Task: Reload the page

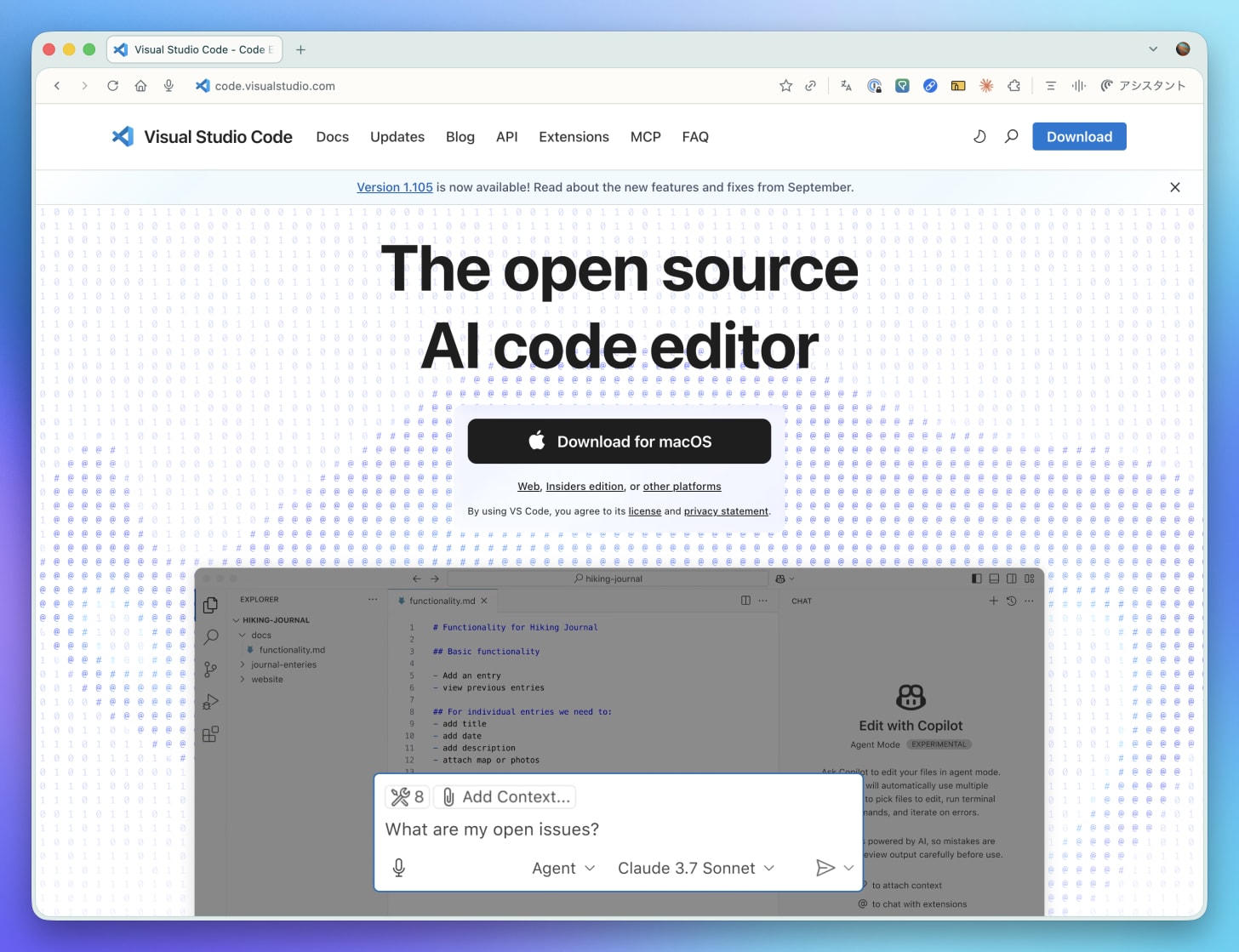Action: coord(112,86)
